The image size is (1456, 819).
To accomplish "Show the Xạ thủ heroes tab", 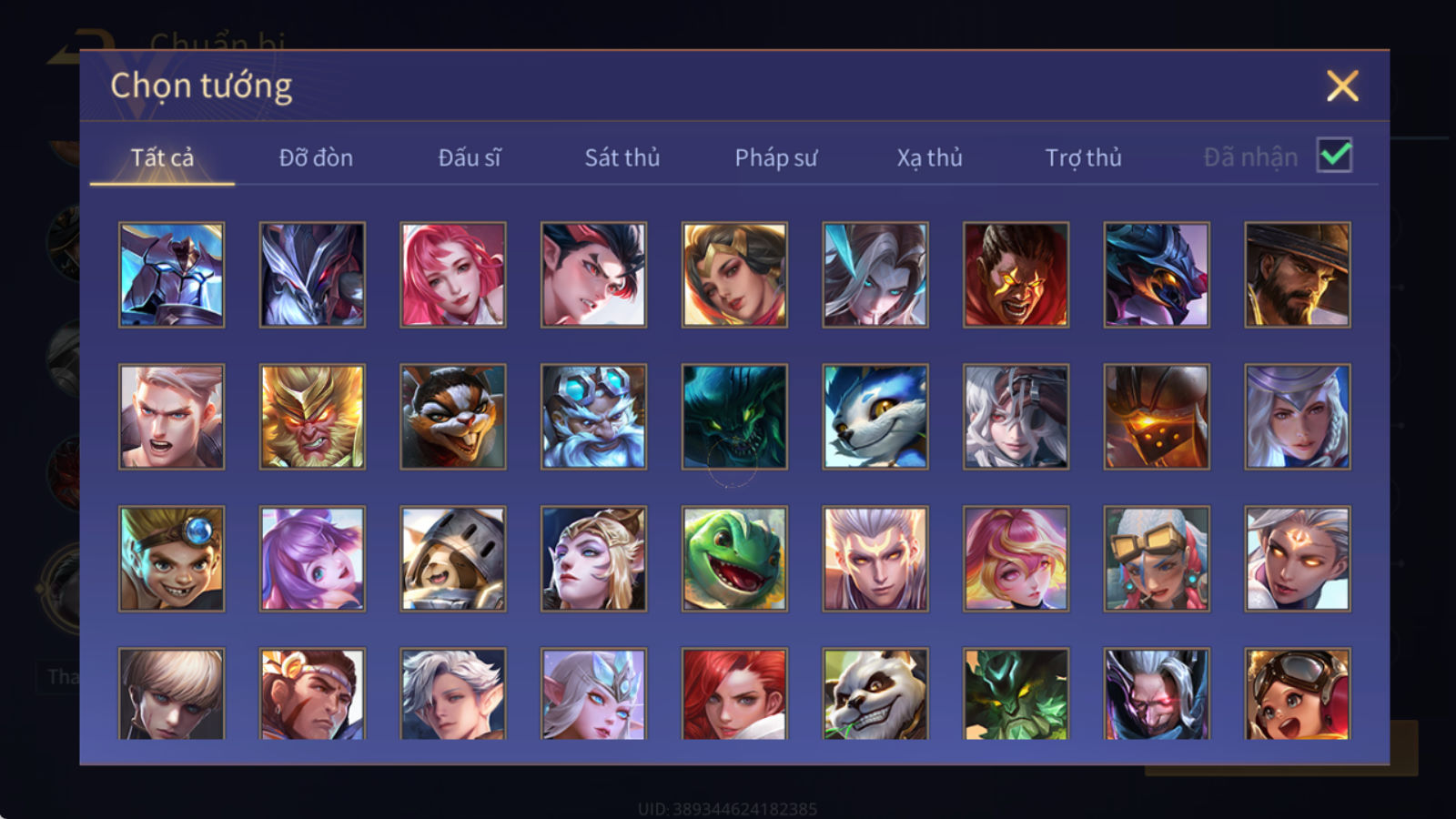I will coord(929,157).
